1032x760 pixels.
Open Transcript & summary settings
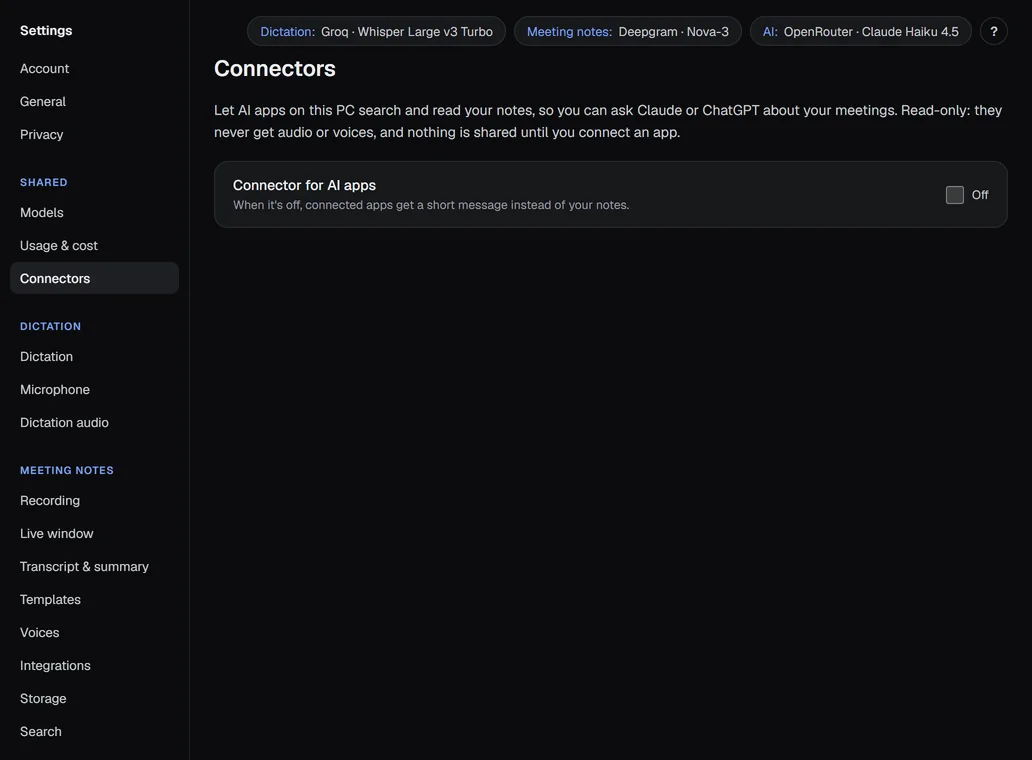coord(94,567)
